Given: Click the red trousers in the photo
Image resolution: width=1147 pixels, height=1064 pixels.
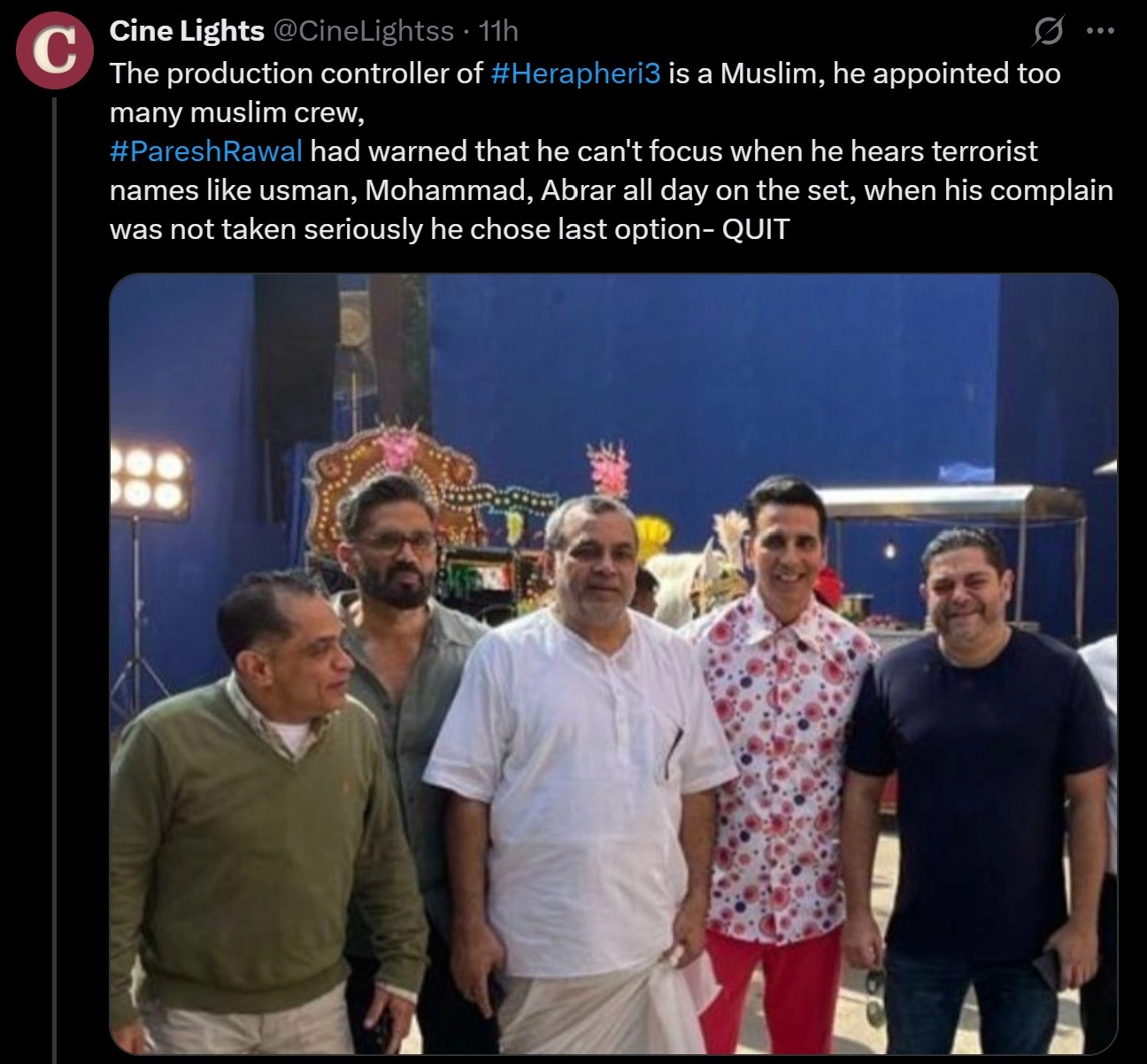Looking at the screenshot, I should 770,983.
